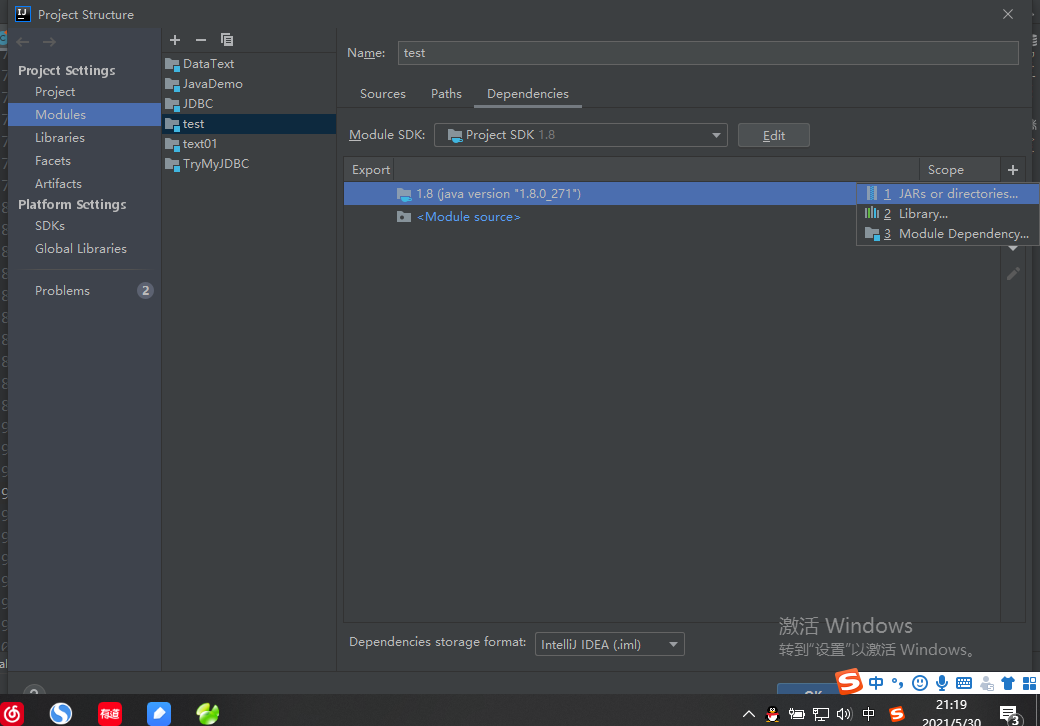Open Dependencies storage format dropdown
The height and width of the screenshot is (726, 1040).
[610, 644]
